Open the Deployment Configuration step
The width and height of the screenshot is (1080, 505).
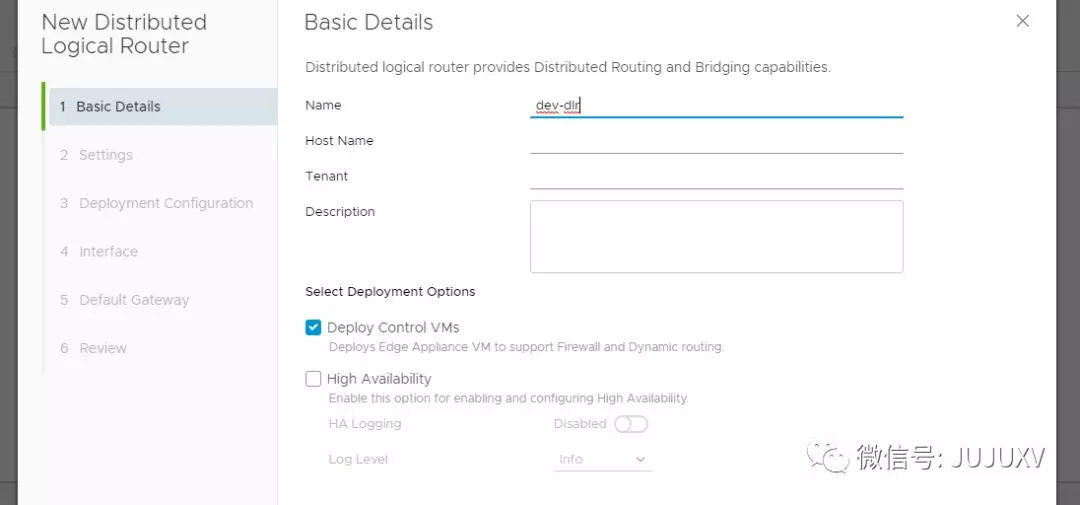pyautogui.click(x=165, y=203)
